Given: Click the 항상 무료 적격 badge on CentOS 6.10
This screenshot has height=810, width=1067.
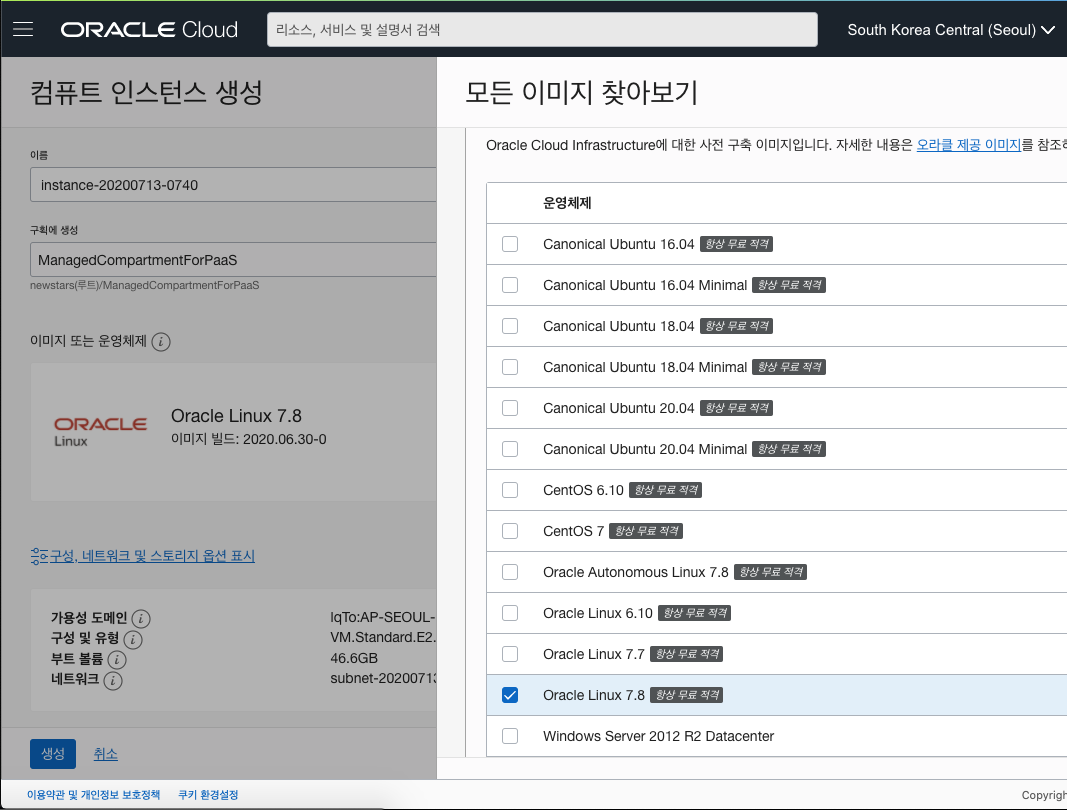Looking at the screenshot, I should click(x=666, y=490).
